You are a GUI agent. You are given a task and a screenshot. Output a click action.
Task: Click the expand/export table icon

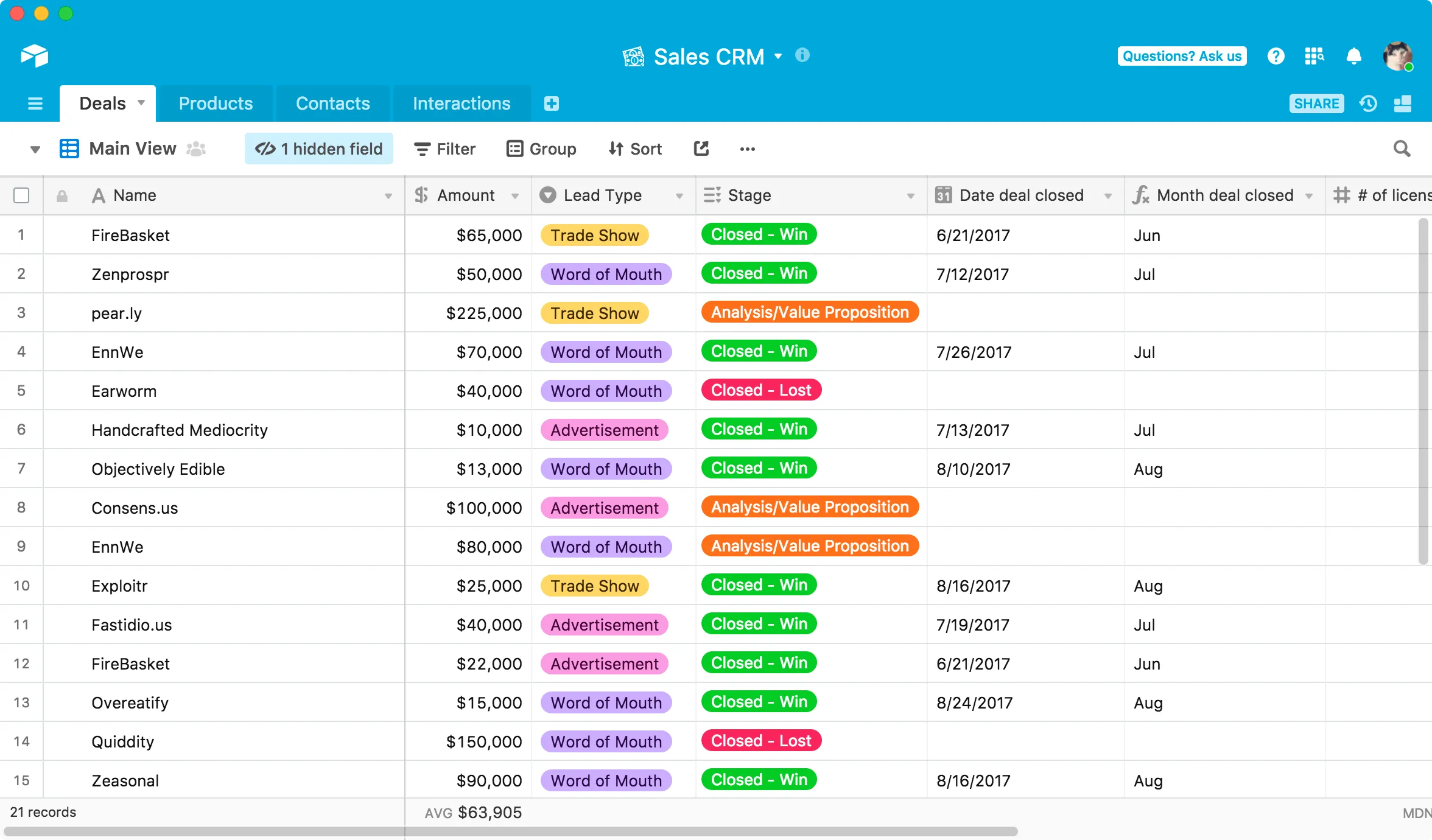pos(700,148)
